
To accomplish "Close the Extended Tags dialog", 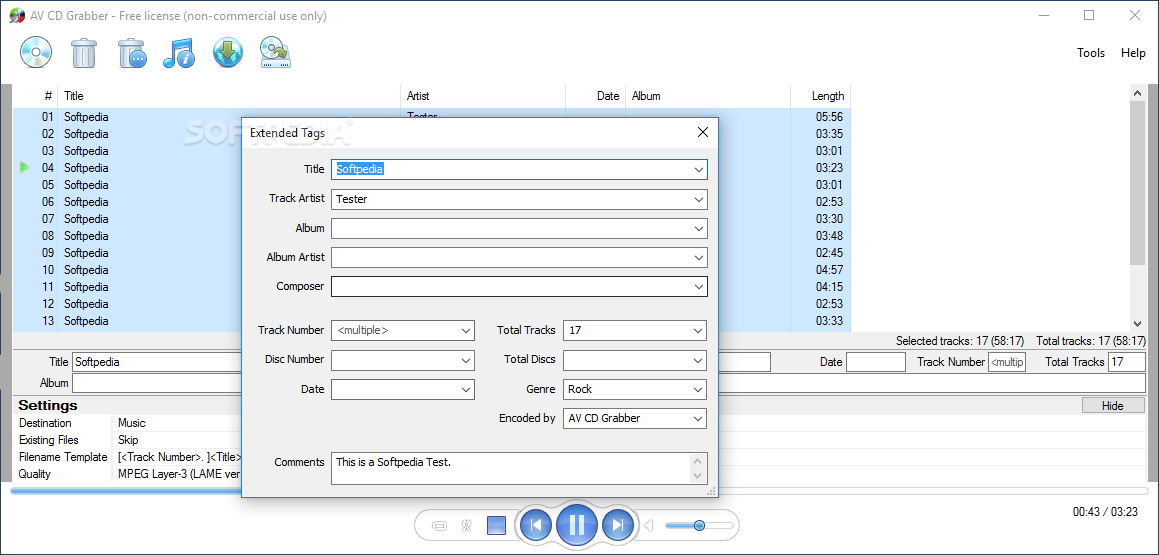I will coord(702,132).
